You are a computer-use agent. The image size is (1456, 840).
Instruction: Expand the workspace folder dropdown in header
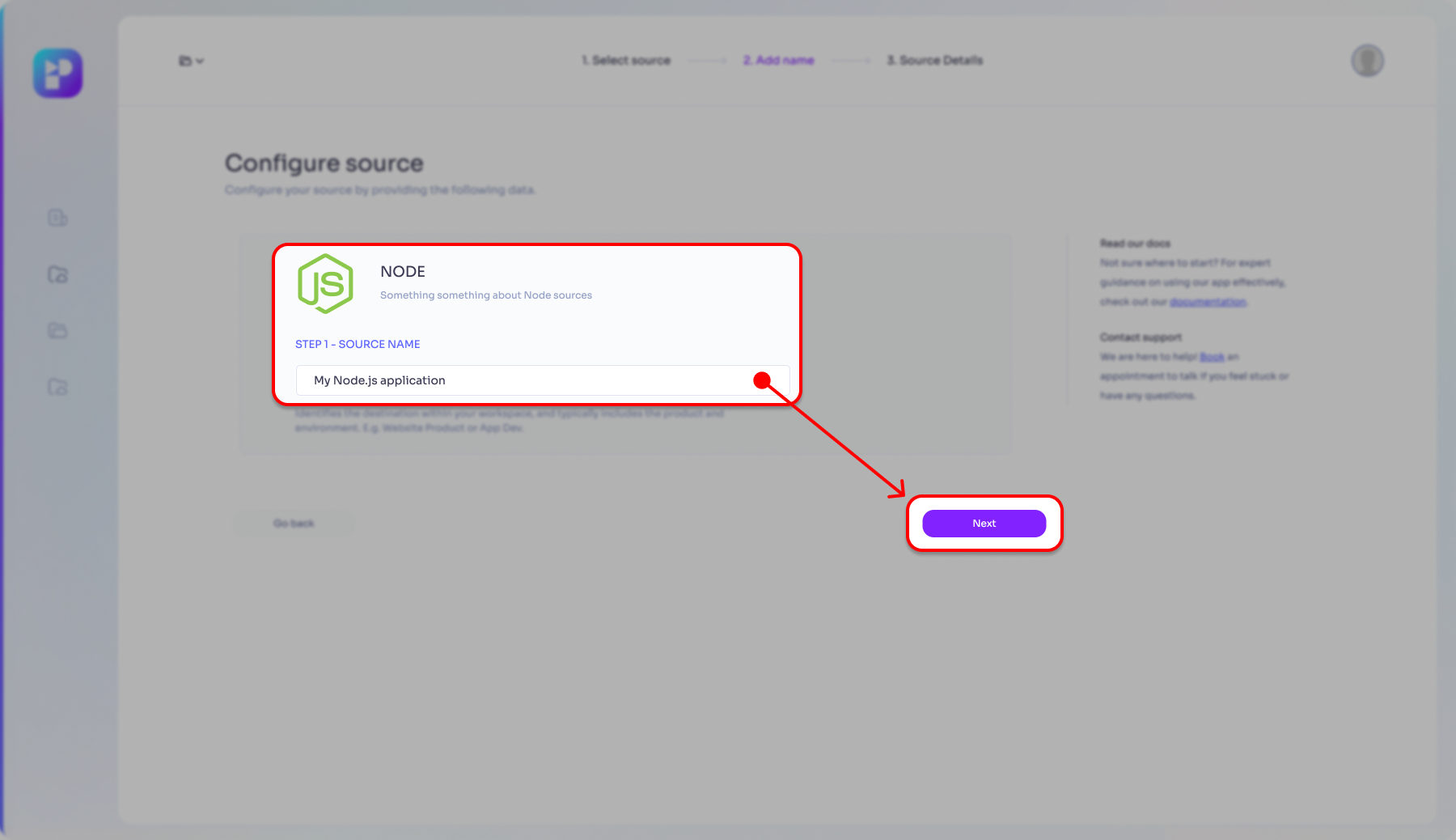click(191, 61)
